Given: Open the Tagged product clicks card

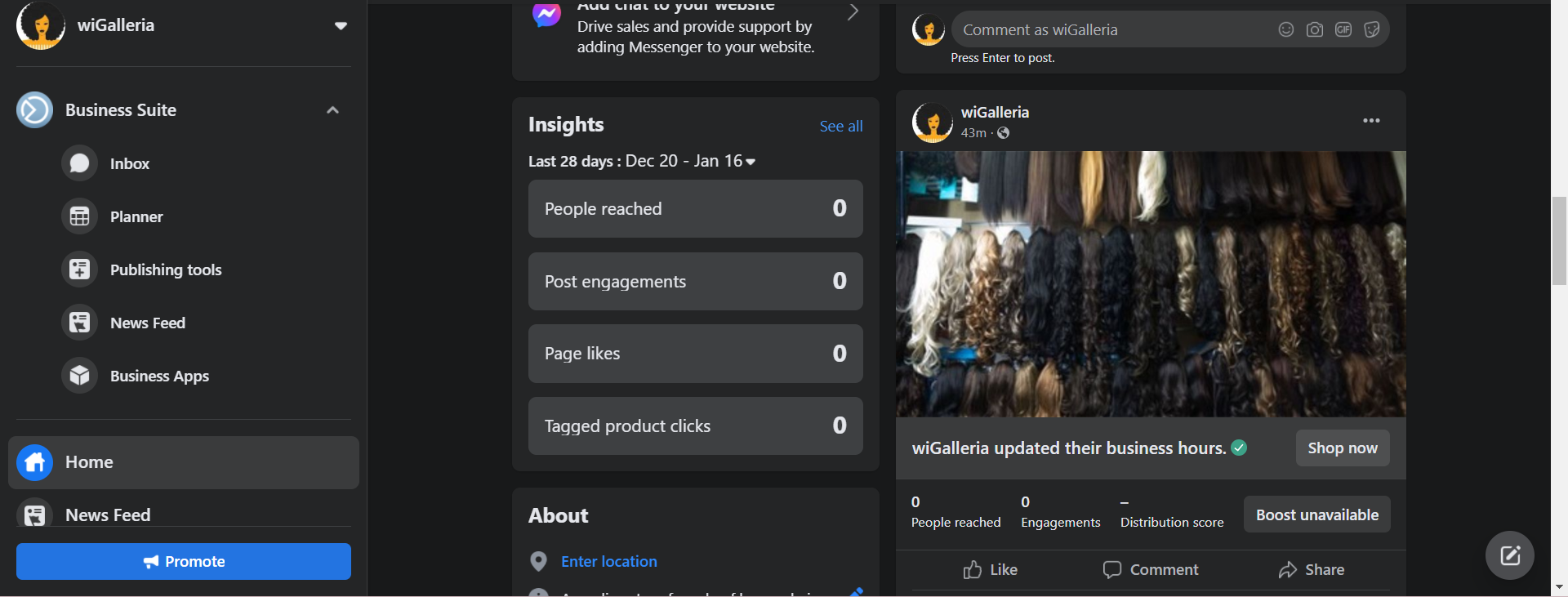Looking at the screenshot, I should (696, 426).
